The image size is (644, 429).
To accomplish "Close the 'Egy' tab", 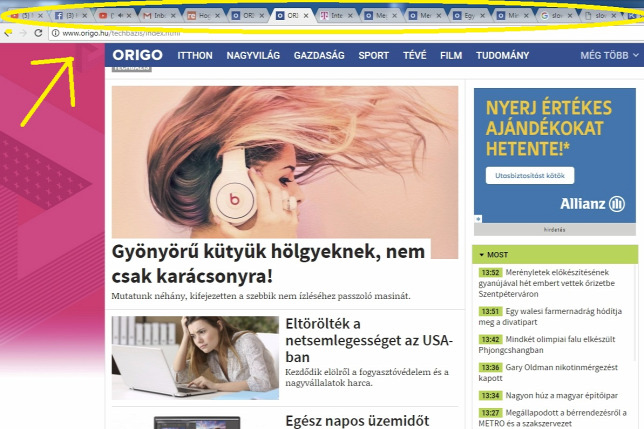I will click(482, 15).
